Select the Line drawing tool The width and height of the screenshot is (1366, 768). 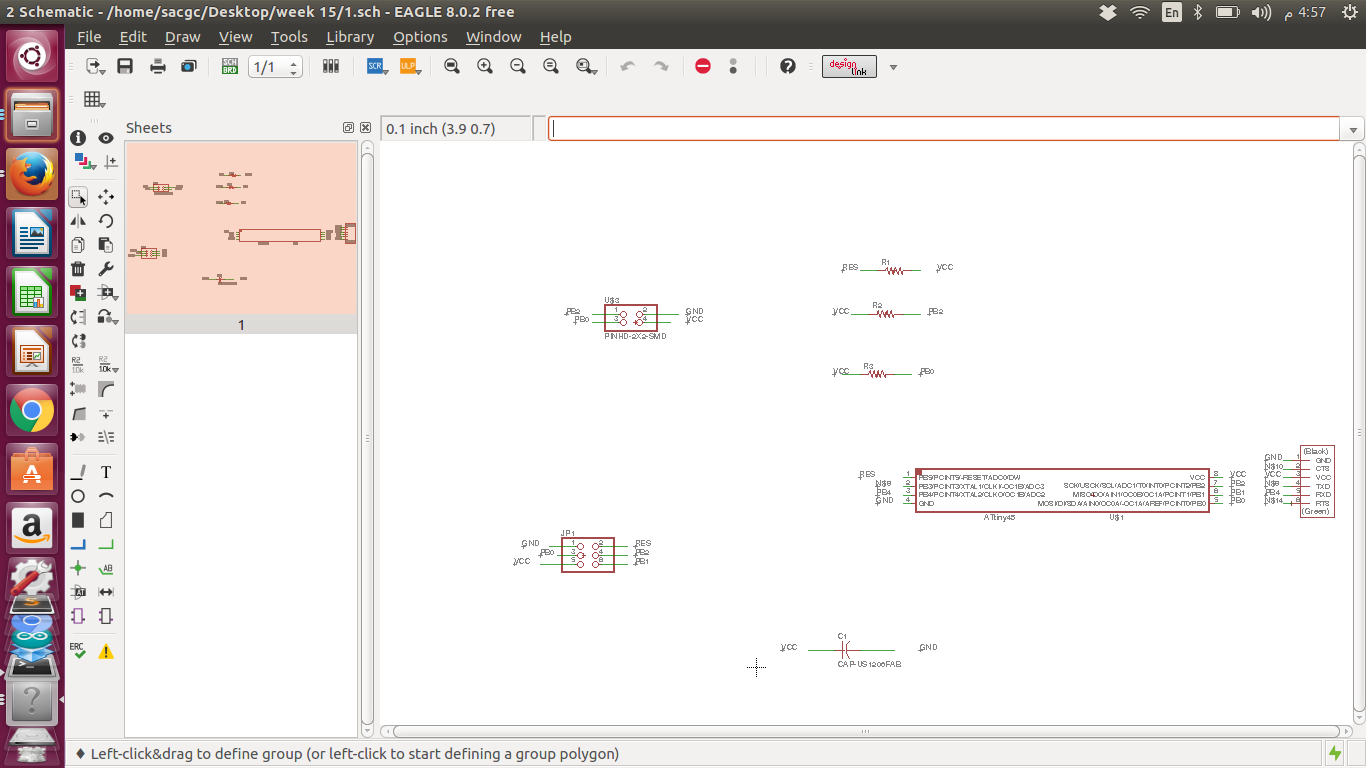[78, 472]
